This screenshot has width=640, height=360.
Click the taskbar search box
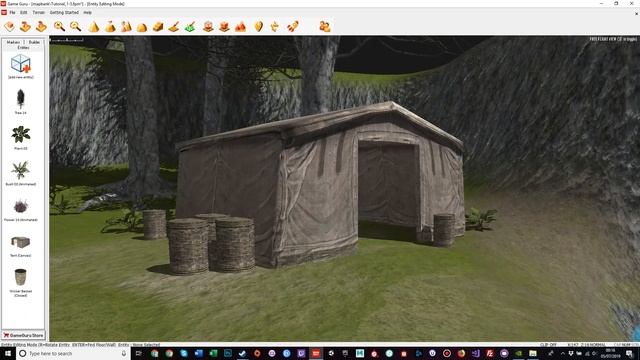tap(73, 353)
